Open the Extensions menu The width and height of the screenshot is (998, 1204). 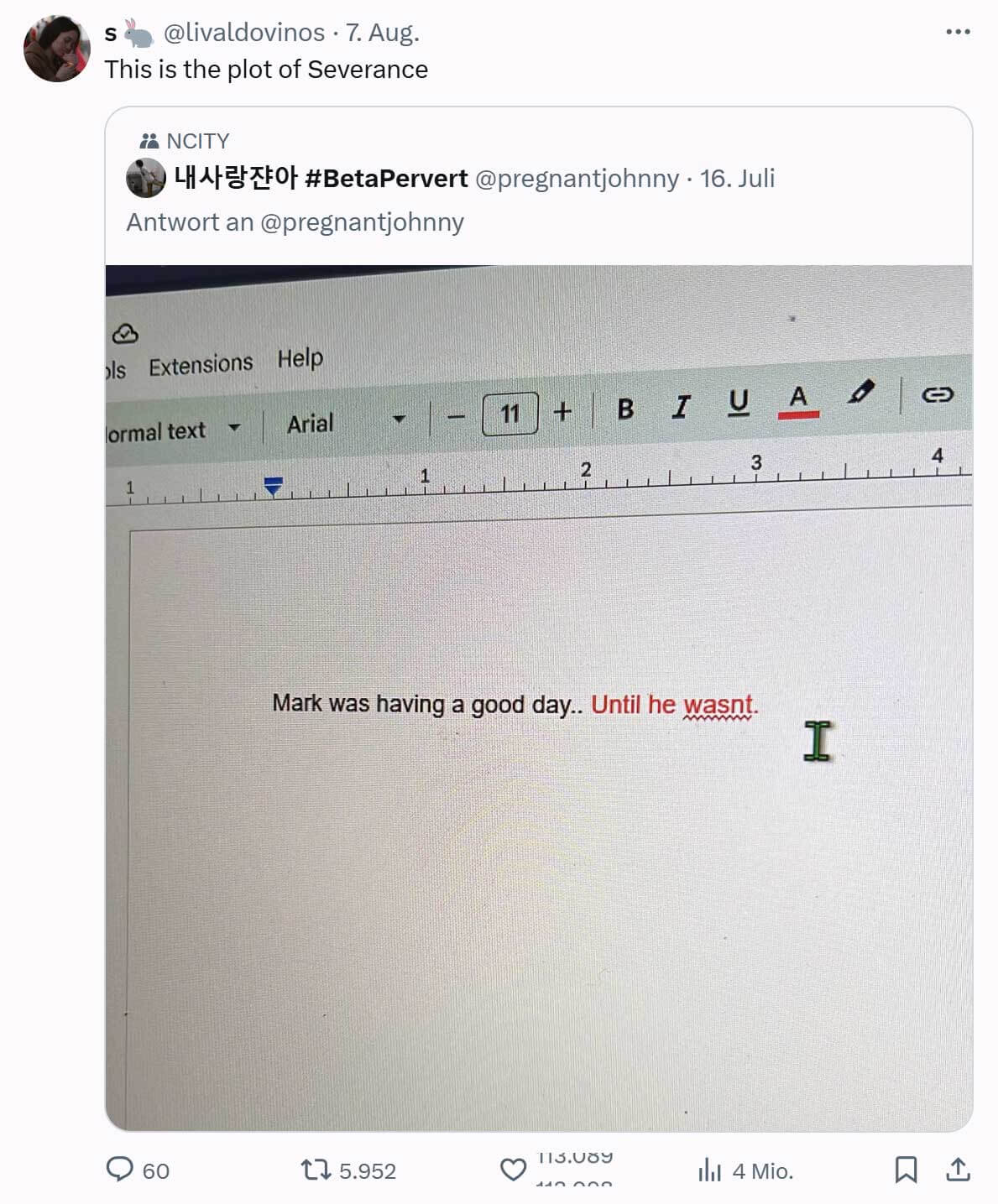click(x=201, y=365)
